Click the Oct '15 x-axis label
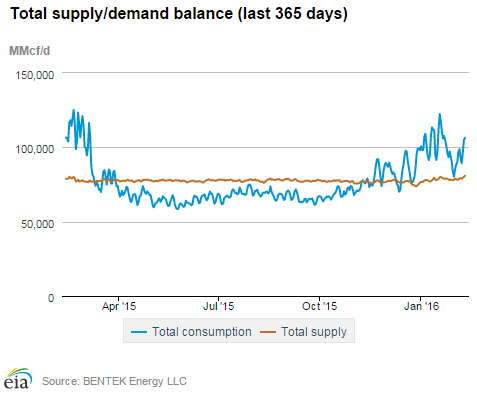 click(320, 306)
